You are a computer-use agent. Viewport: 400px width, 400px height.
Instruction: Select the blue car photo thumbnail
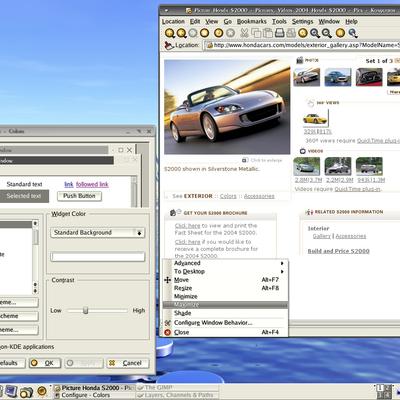(x=338, y=77)
